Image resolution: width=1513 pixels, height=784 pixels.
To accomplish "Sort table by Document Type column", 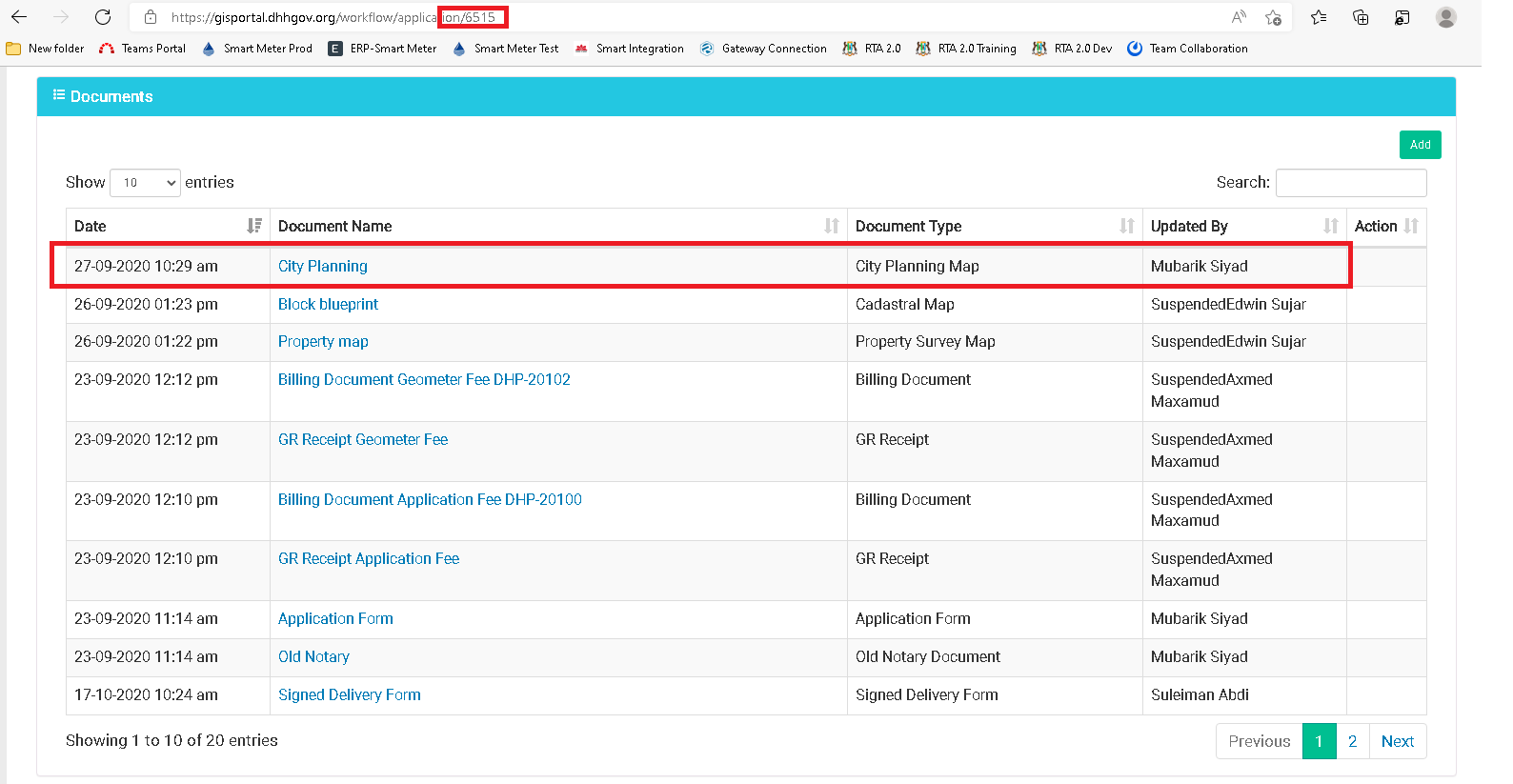I will click(995, 226).
